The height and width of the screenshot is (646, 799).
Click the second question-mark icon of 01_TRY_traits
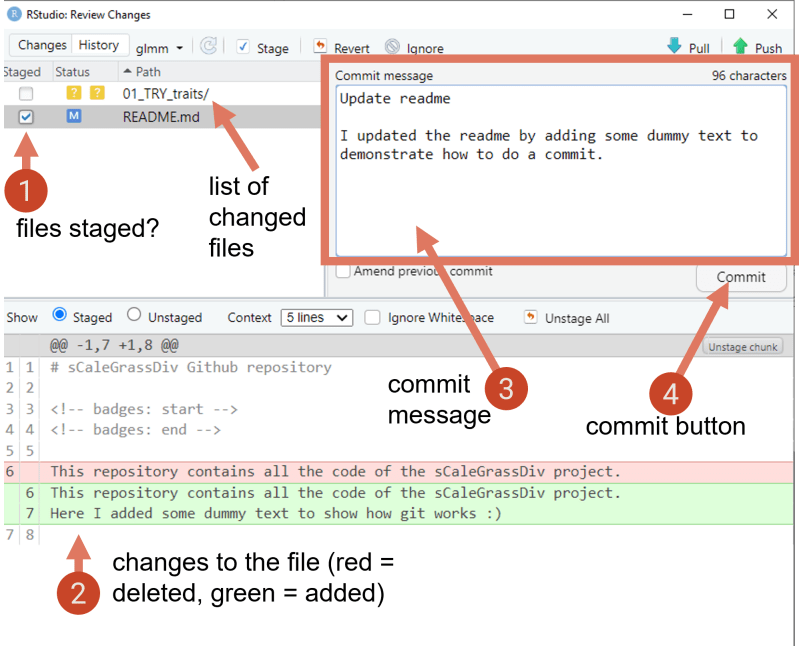97,93
